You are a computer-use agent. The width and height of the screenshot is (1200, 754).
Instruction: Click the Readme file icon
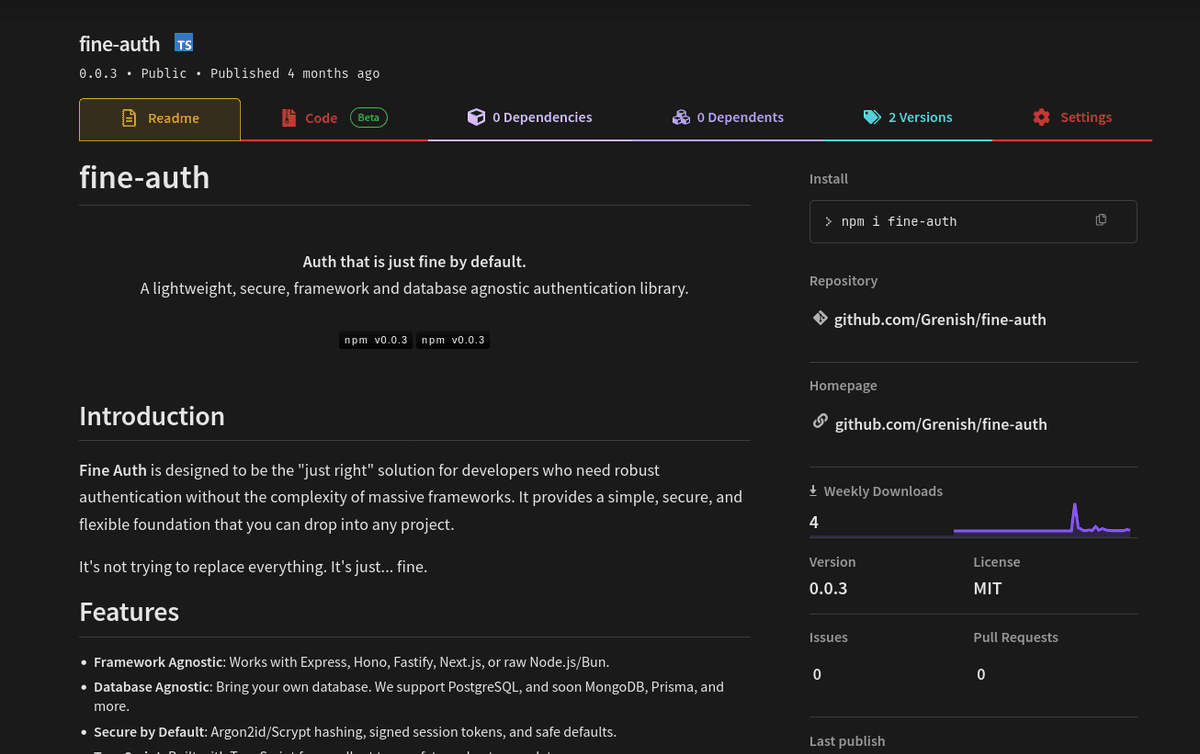pos(129,118)
